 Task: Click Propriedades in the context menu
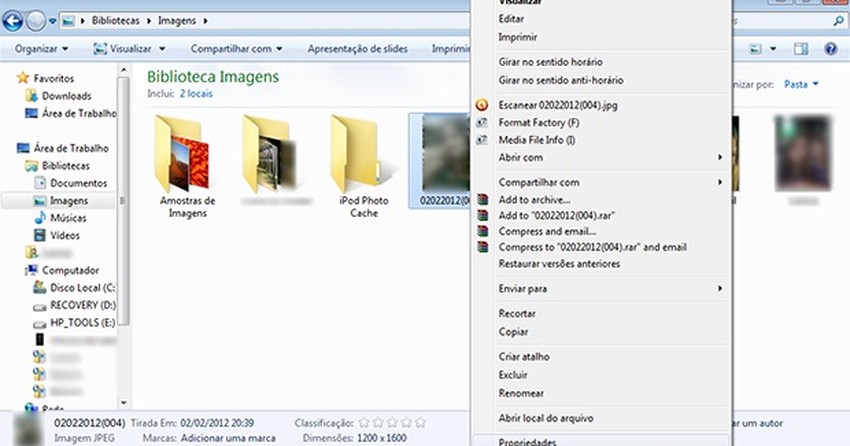527,441
